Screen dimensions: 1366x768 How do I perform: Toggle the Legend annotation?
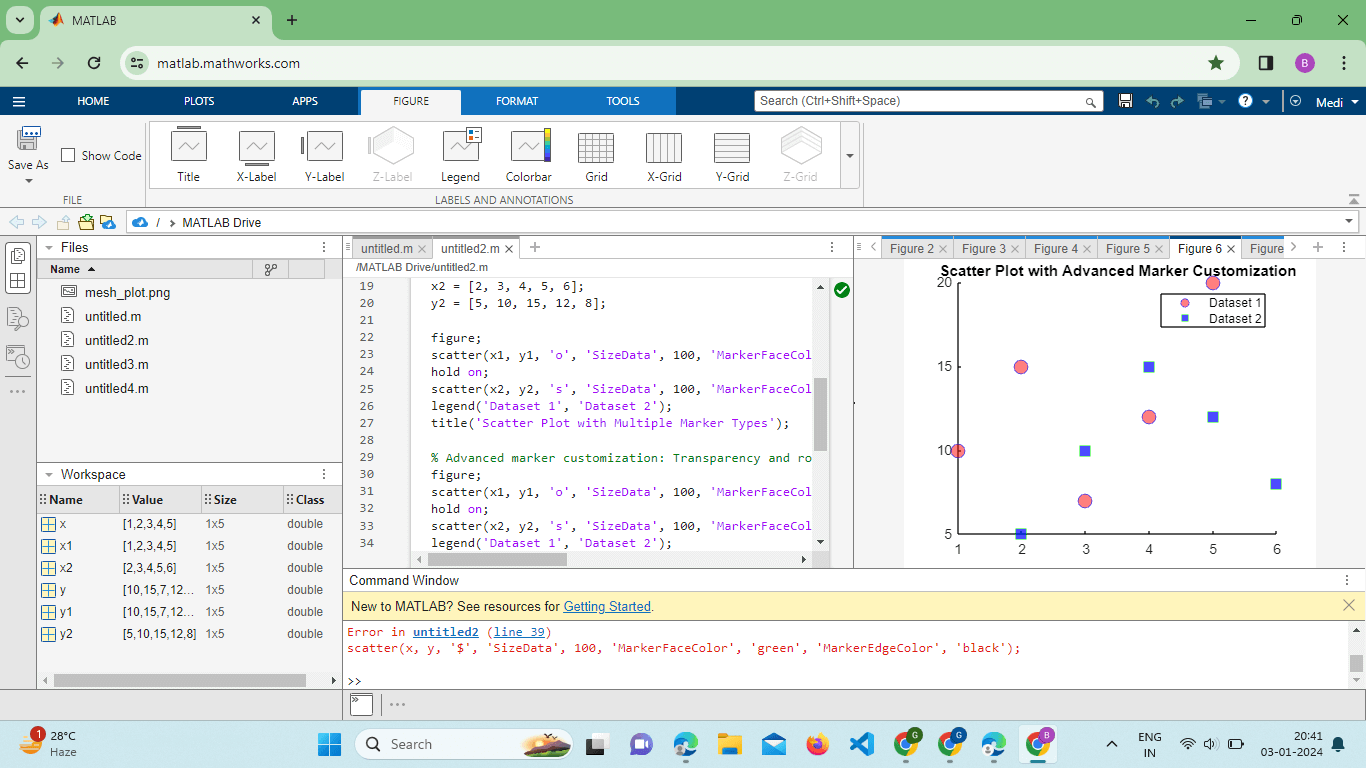460,155
